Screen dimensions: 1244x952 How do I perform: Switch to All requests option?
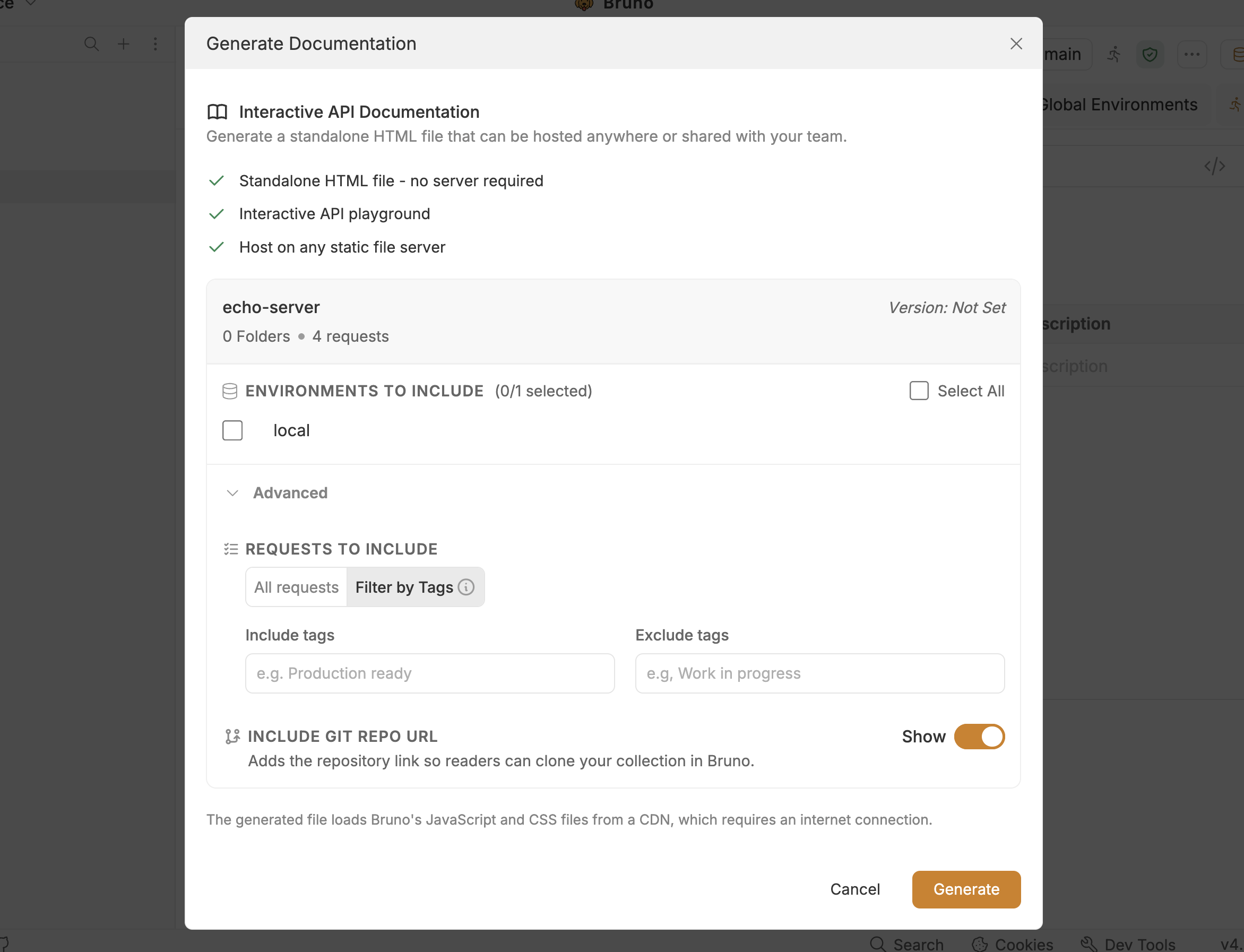(x=296, y=586)
